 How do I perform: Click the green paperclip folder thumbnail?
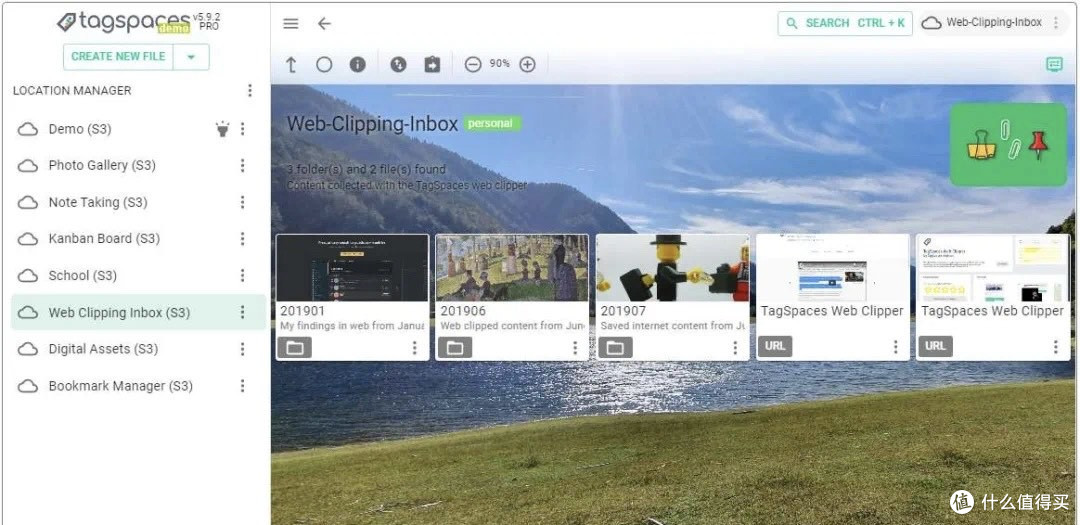pyautogui.click(x=1008, y=145)
